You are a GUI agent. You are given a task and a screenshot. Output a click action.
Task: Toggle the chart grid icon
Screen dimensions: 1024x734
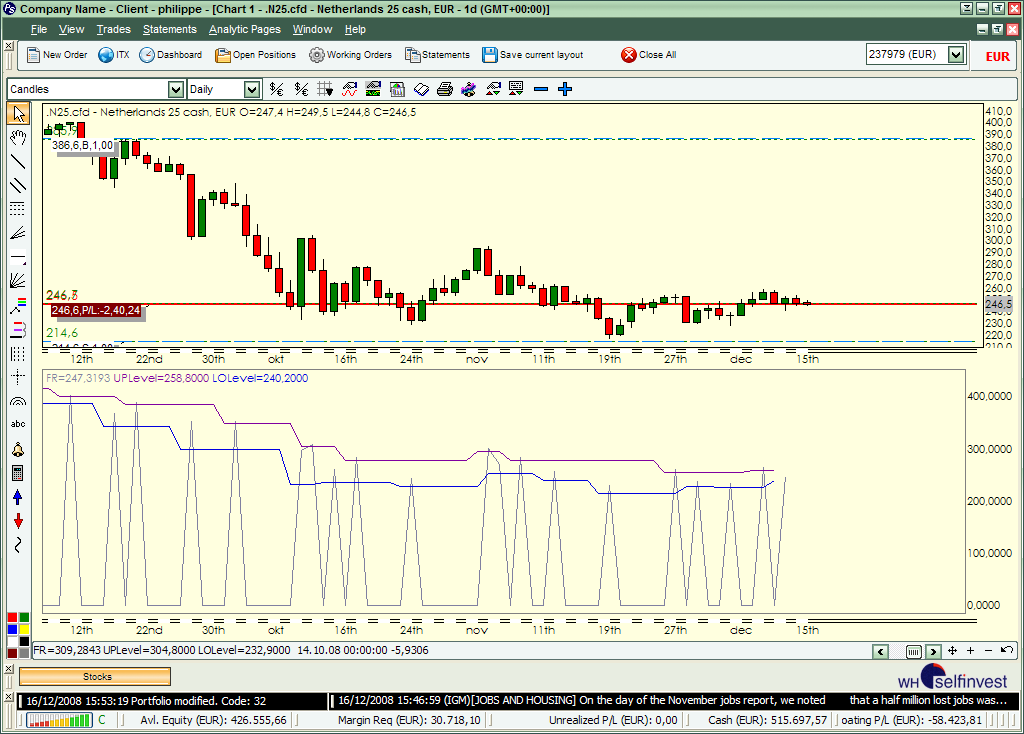(x=324, y=89)
